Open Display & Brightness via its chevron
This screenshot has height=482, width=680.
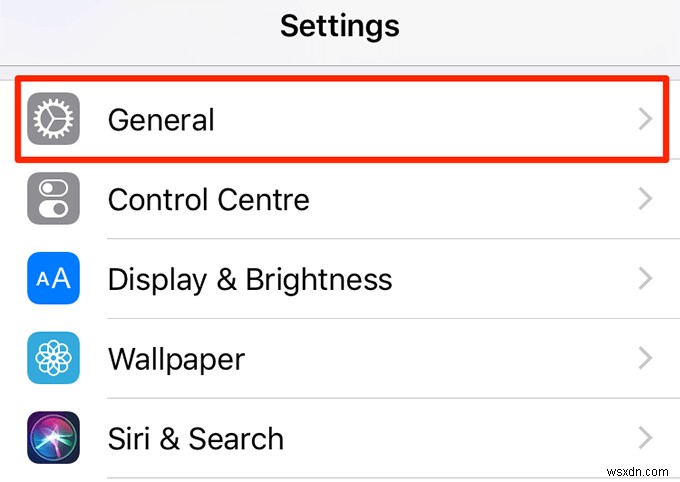[645, 279]
